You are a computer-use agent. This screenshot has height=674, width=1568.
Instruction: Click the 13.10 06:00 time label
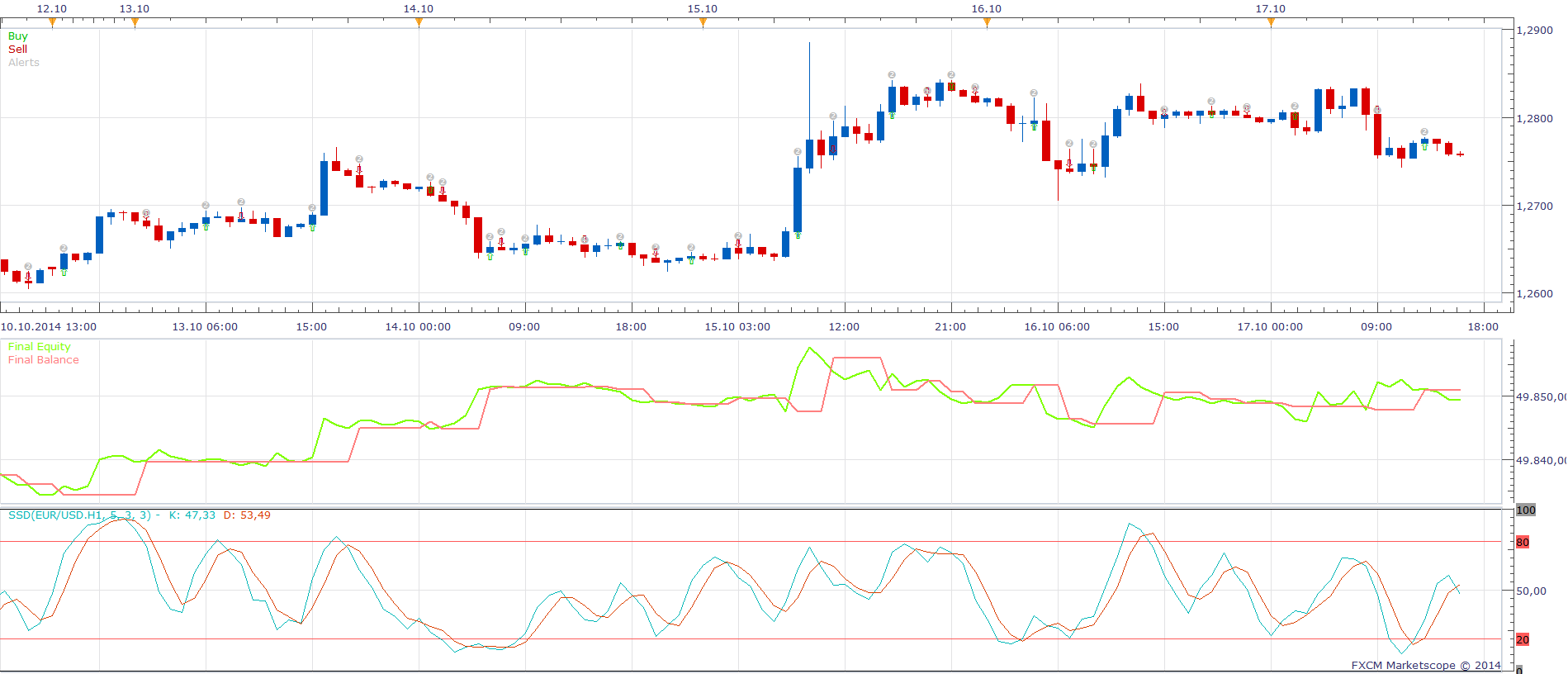pyautogui.click(x=205, y=327)
